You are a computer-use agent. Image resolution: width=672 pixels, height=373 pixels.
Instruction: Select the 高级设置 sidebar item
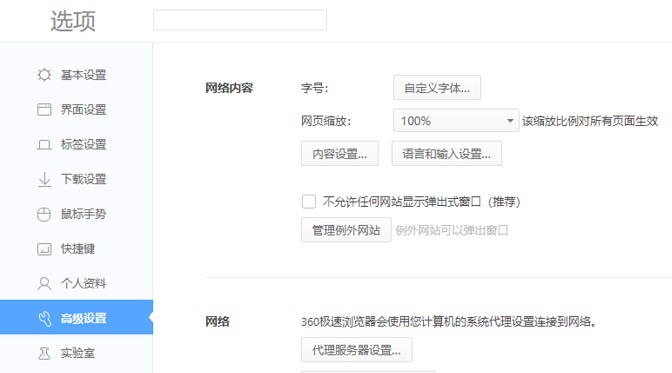[76, 317]
